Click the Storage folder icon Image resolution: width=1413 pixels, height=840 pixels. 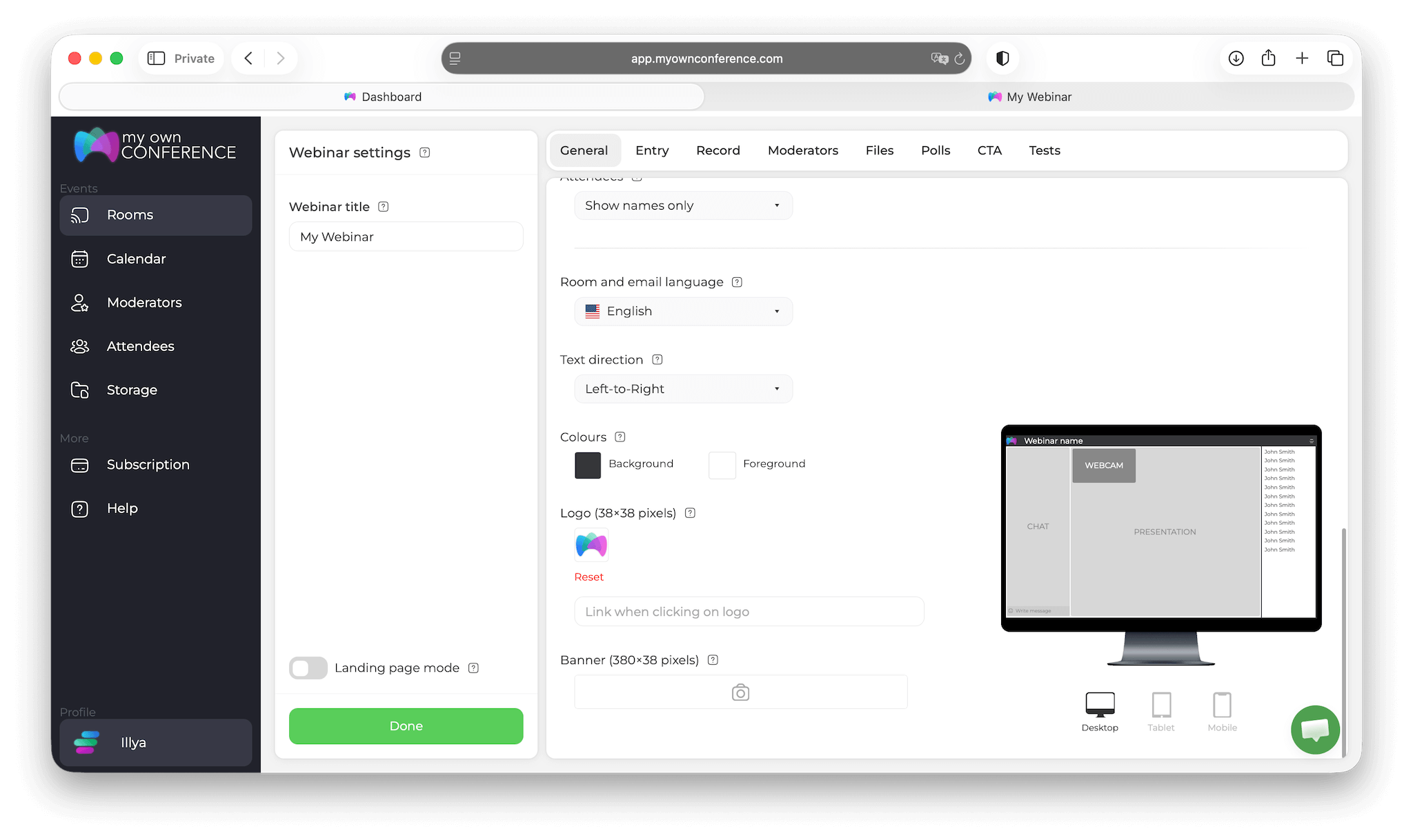pos(80,390)
